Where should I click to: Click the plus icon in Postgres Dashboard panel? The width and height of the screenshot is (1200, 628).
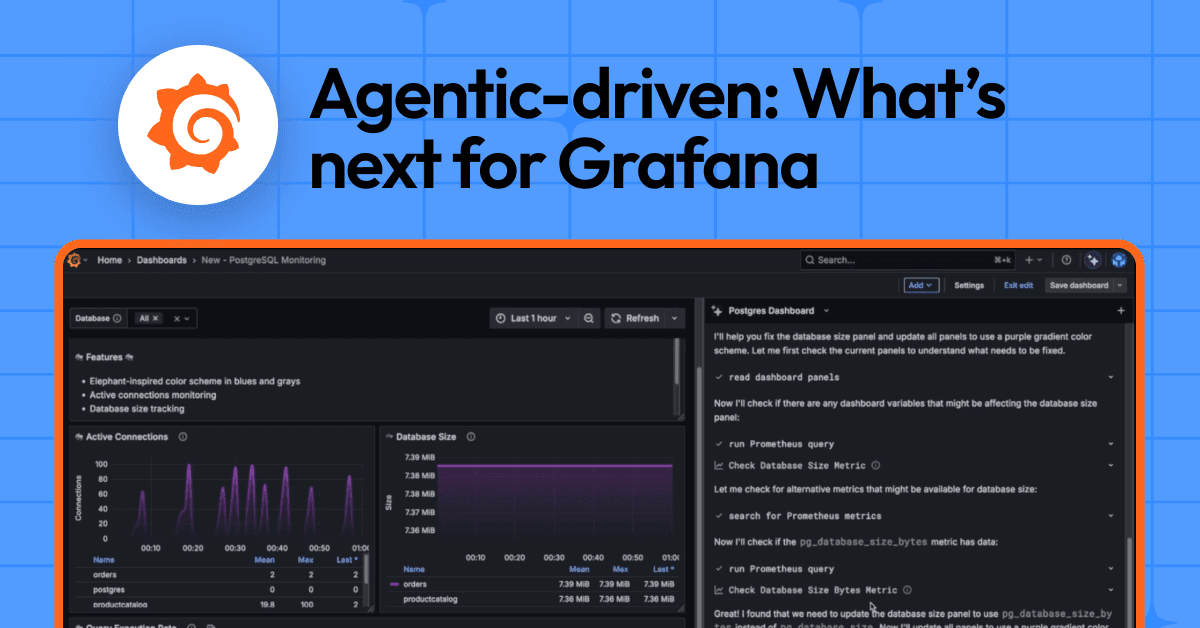click(x=1121, y=311)
